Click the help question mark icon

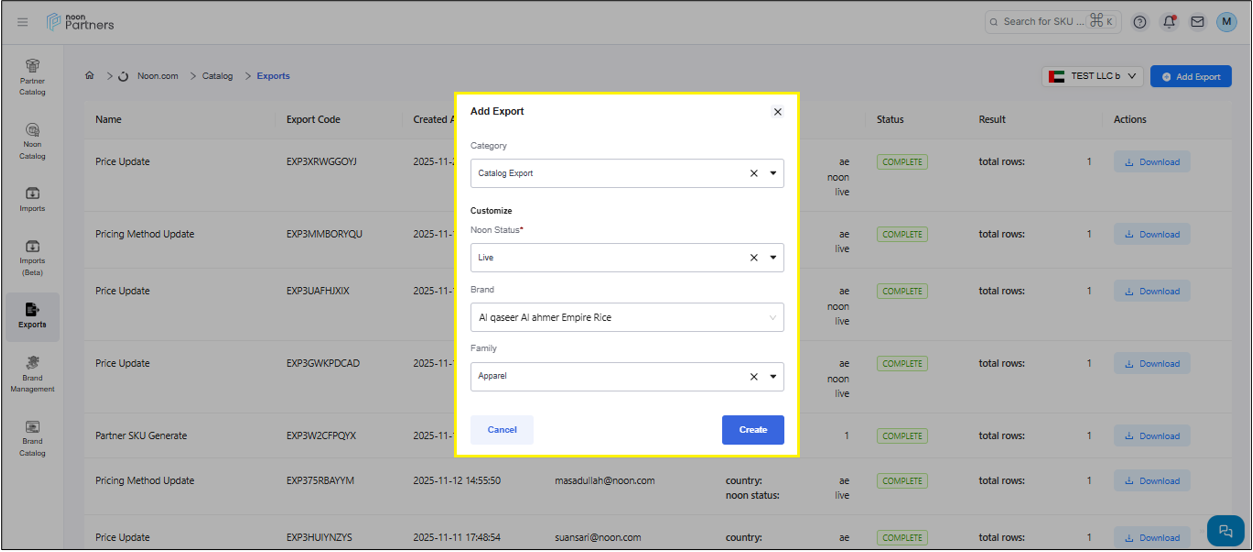click(x=1140, y=22)
